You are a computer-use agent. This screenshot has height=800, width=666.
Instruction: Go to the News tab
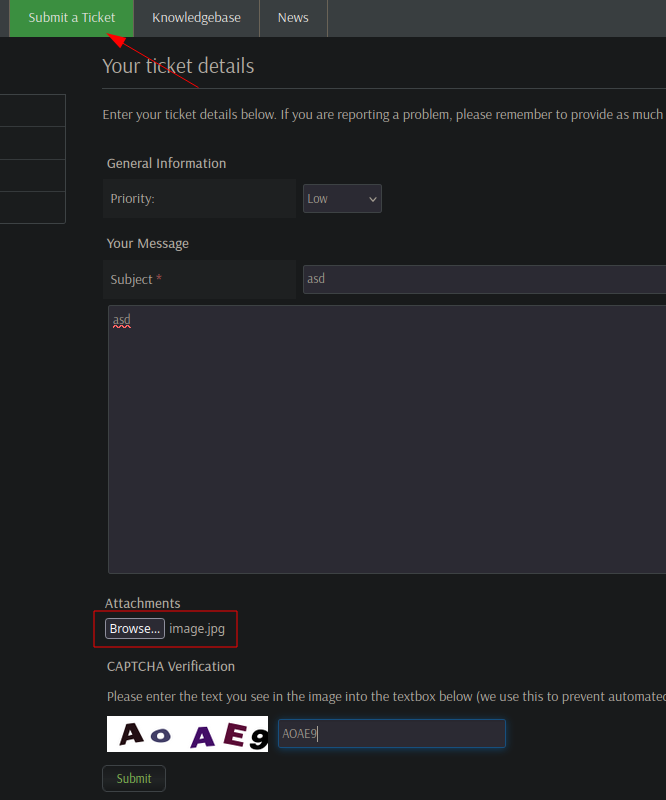point(293,18)
